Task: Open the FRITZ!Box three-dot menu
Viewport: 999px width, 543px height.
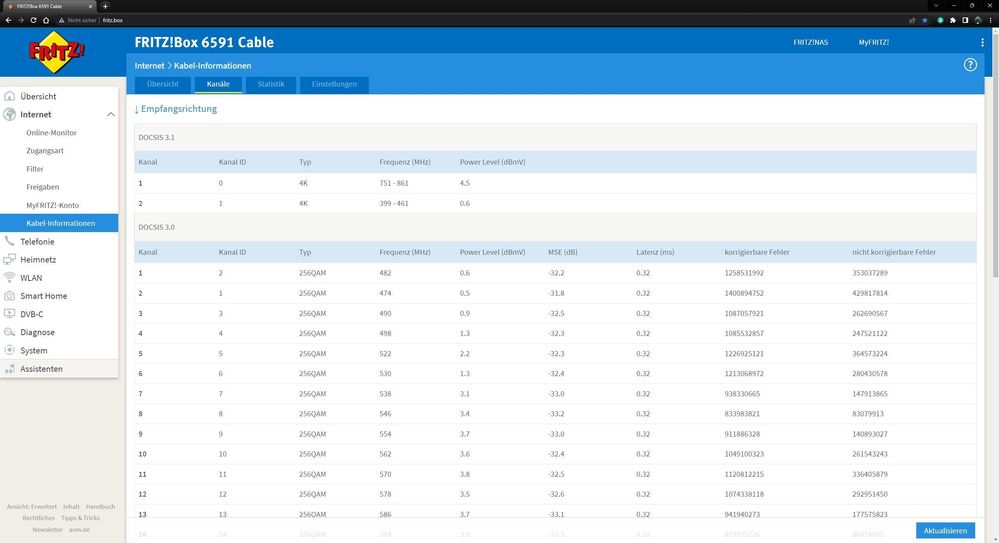Action: click(982, 43)
